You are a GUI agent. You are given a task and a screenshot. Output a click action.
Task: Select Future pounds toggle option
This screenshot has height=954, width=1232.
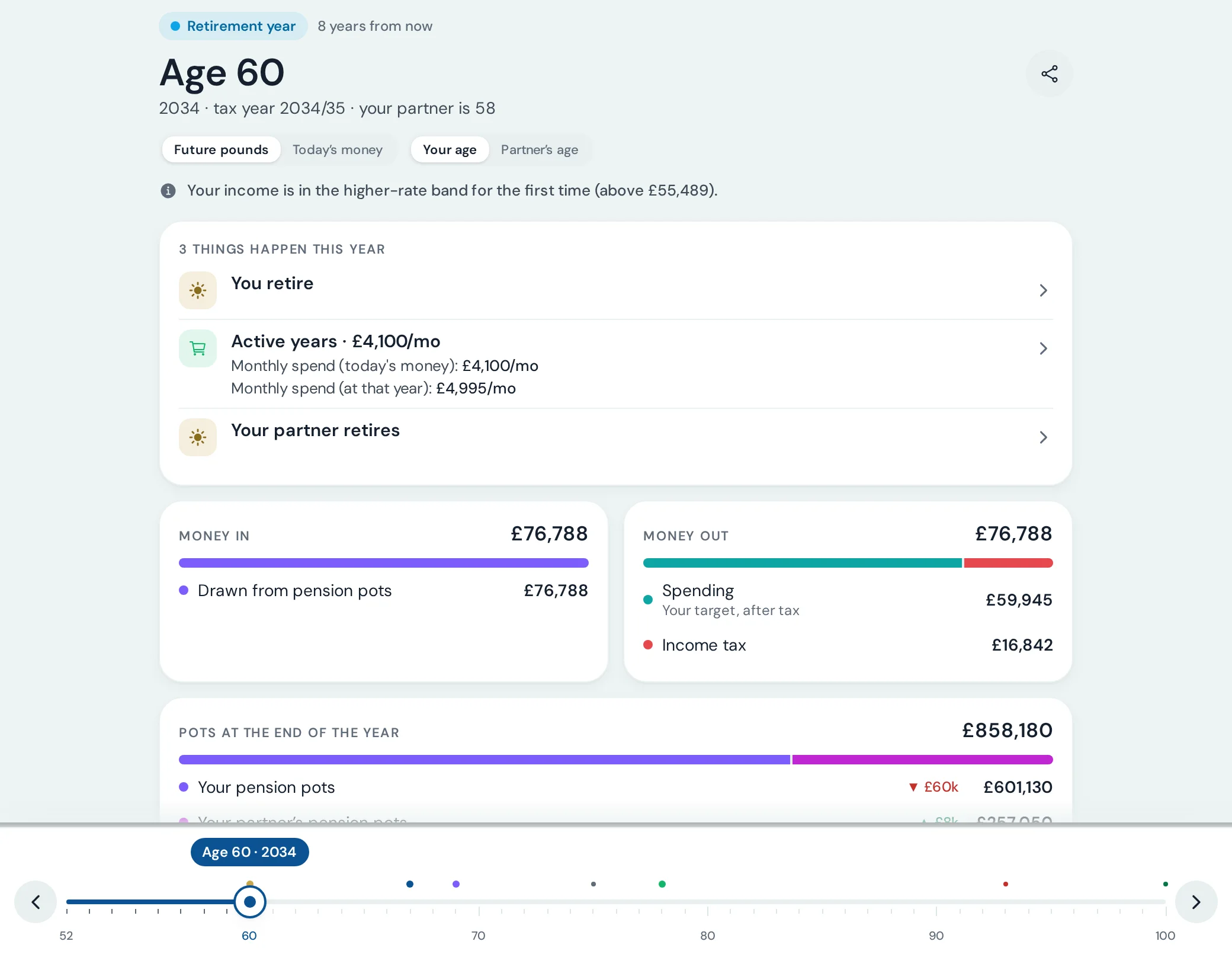pos(221,150)
